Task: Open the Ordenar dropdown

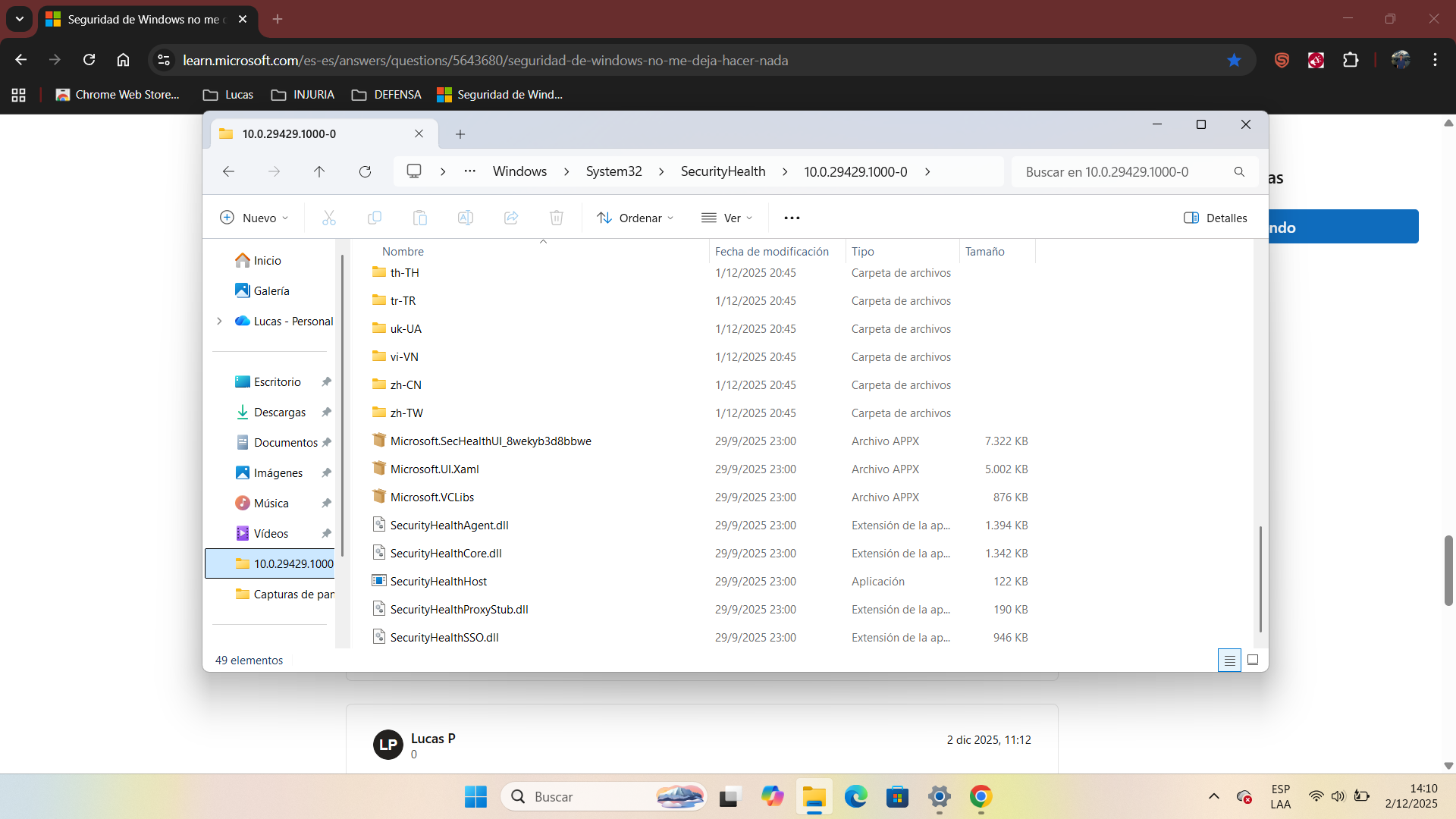Action: tap(635, 218)
